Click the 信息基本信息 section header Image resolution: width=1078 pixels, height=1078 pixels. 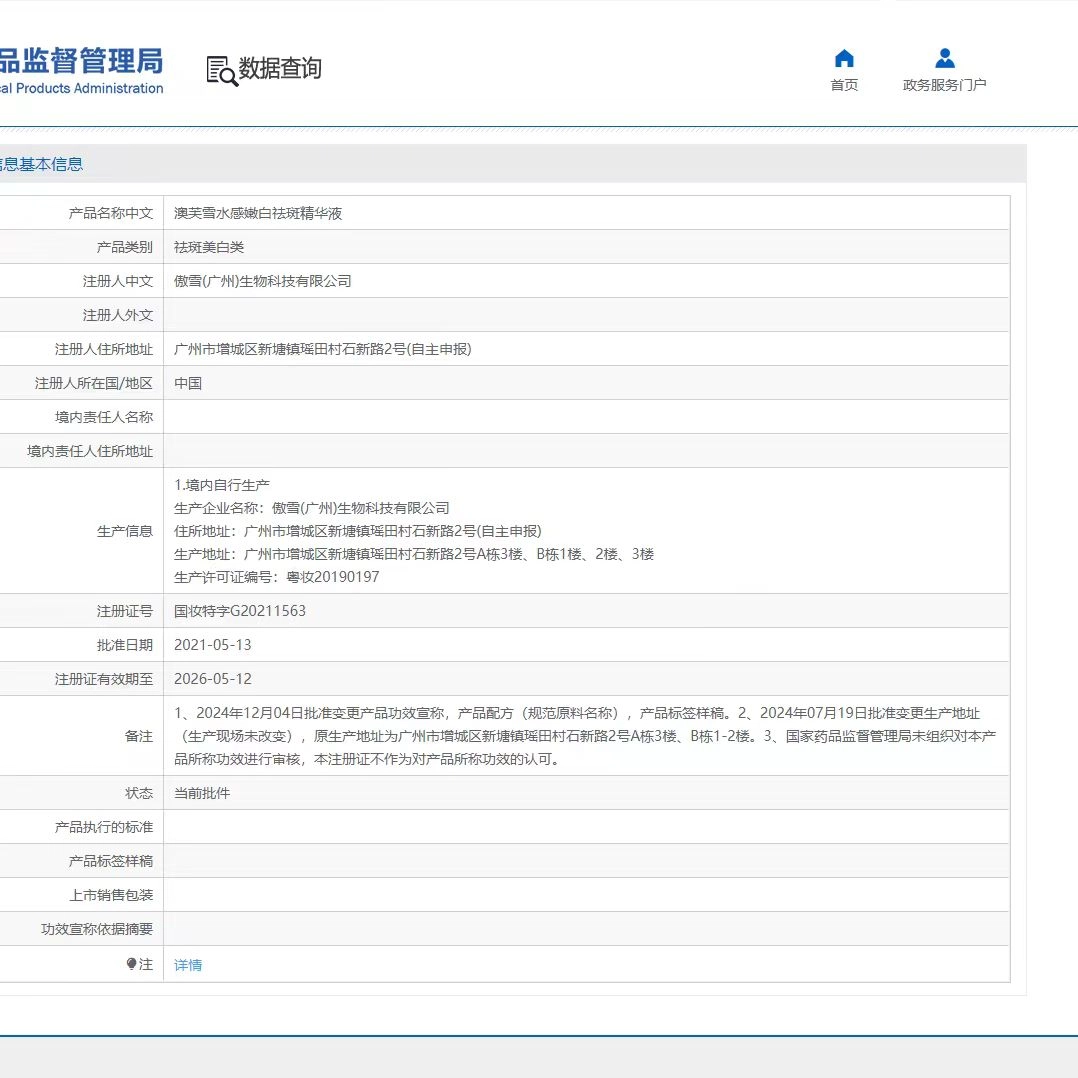(40, 164)
